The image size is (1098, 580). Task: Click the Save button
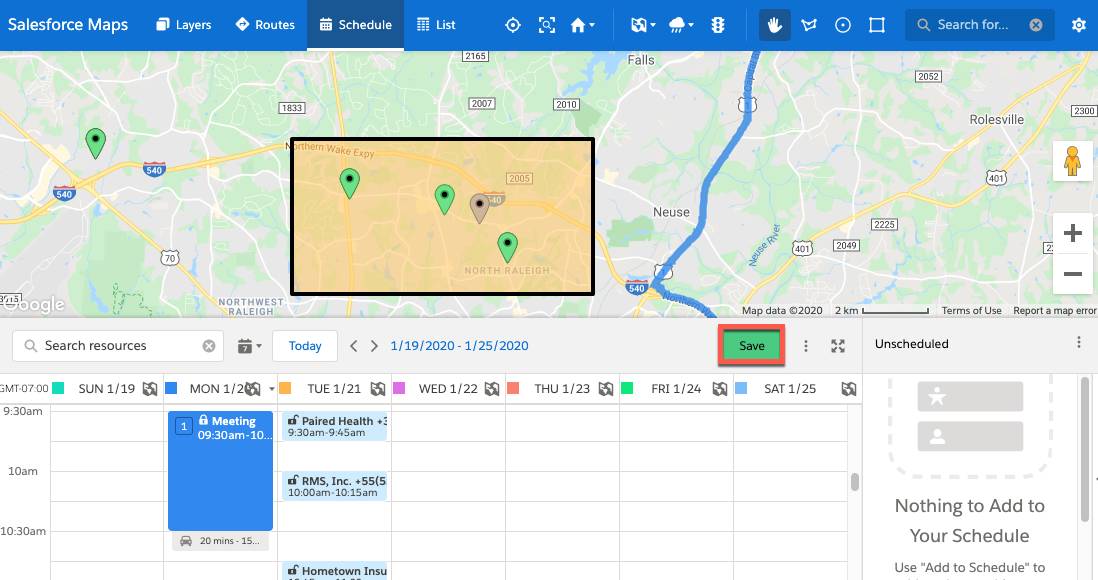click(x=751, y=345)
